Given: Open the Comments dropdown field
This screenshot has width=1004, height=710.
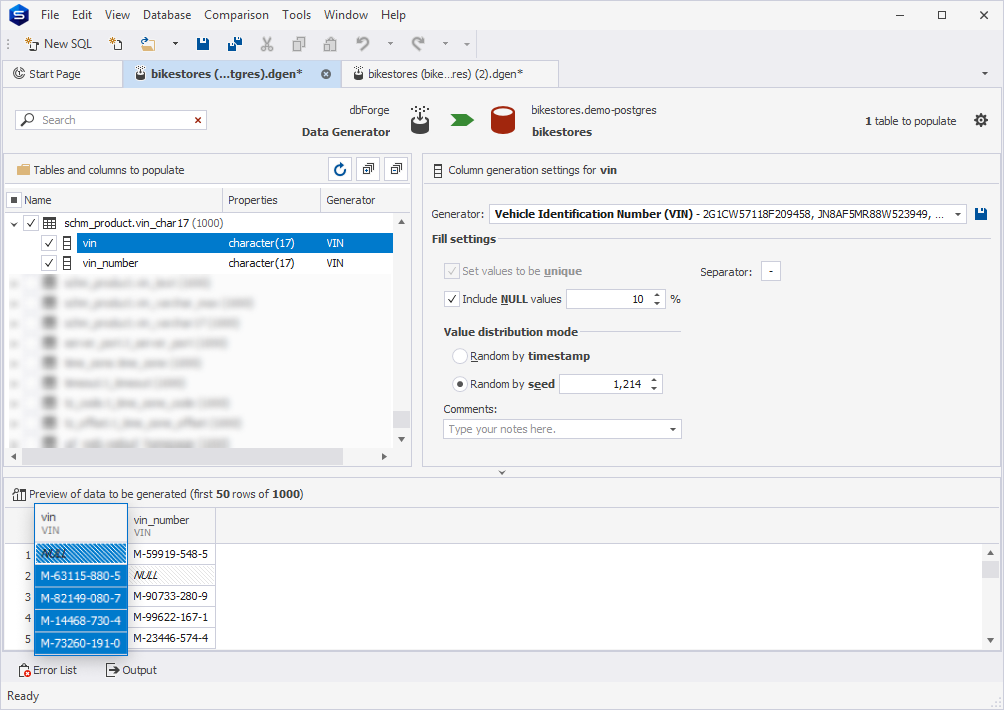Looking at the screenshot, I should pos(562,429).
